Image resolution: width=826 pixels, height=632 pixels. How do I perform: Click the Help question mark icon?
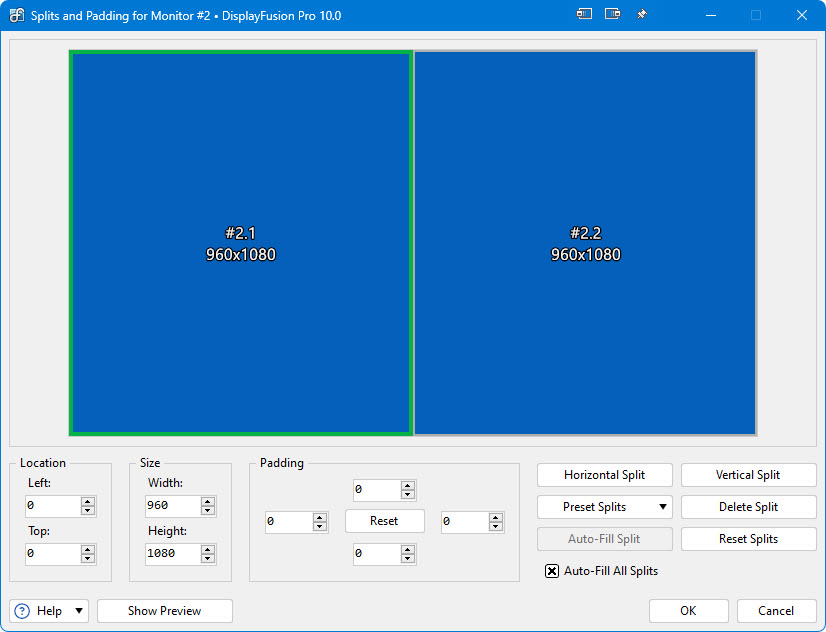(22, 611)
